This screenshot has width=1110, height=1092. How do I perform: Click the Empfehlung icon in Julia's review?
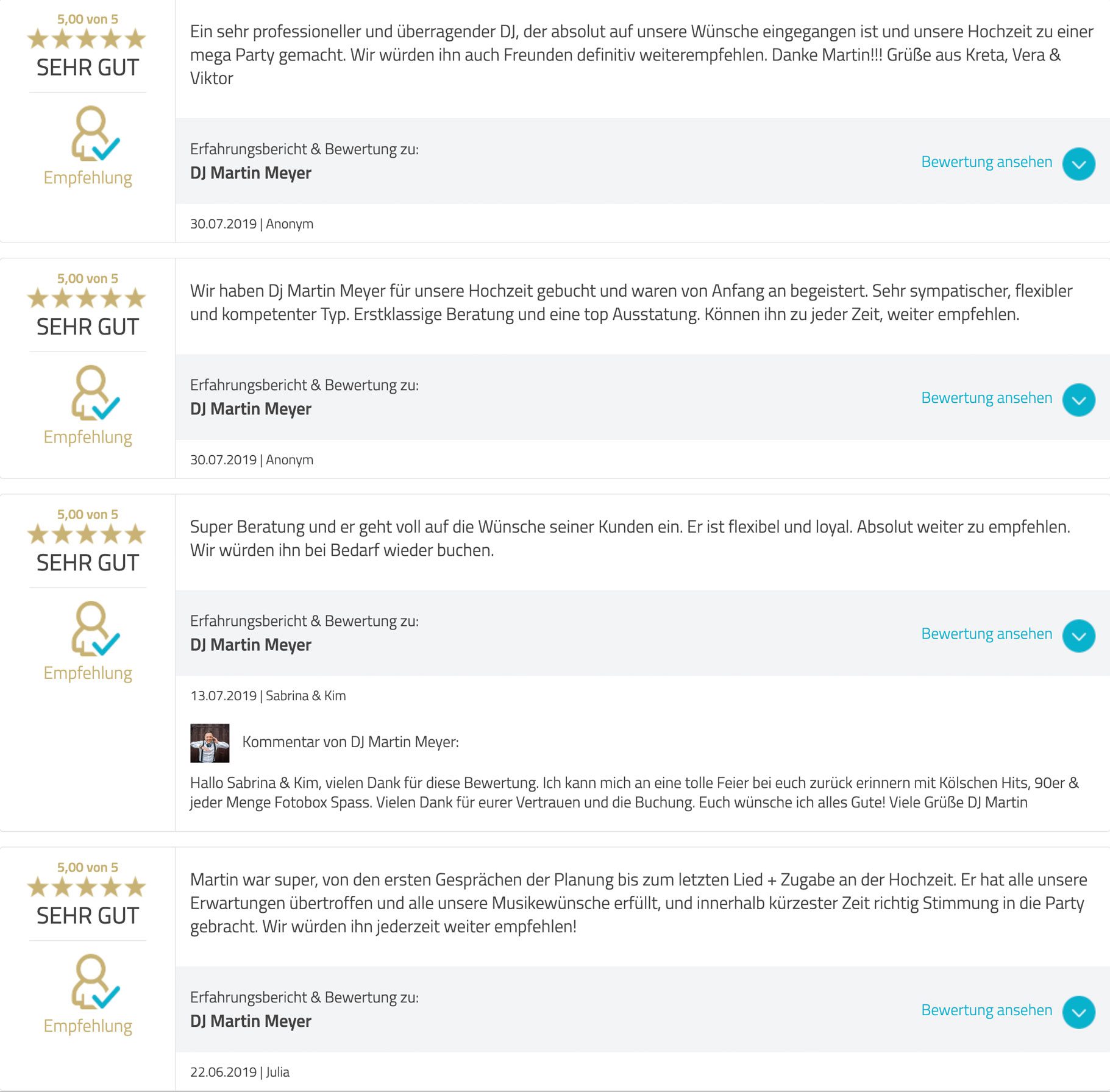(96, 981)
